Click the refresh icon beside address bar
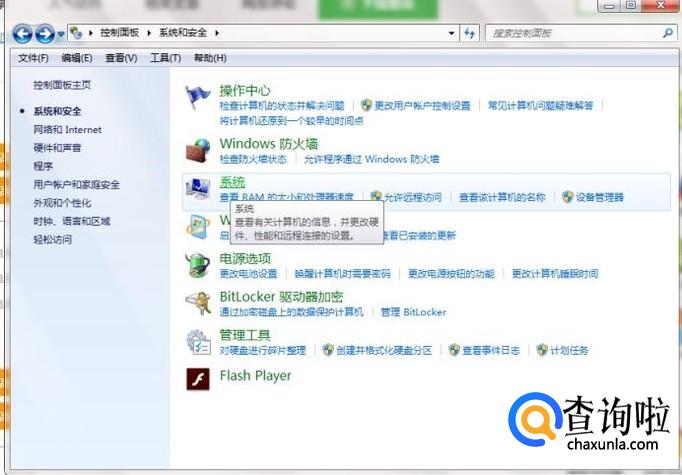The width and height of the screenshot is (682, 475). pyautogui.click(x=469, y=33)
